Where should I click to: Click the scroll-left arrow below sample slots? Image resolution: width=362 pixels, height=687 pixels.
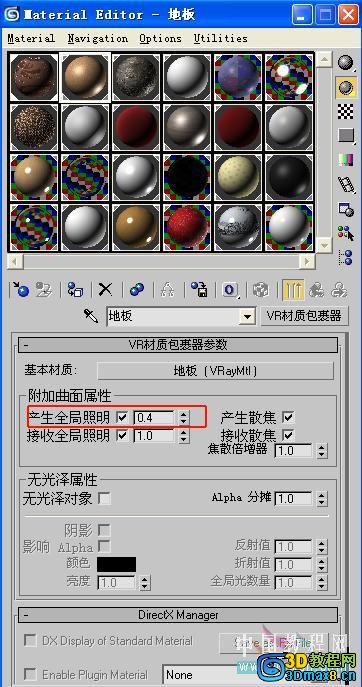click(16, 262)
